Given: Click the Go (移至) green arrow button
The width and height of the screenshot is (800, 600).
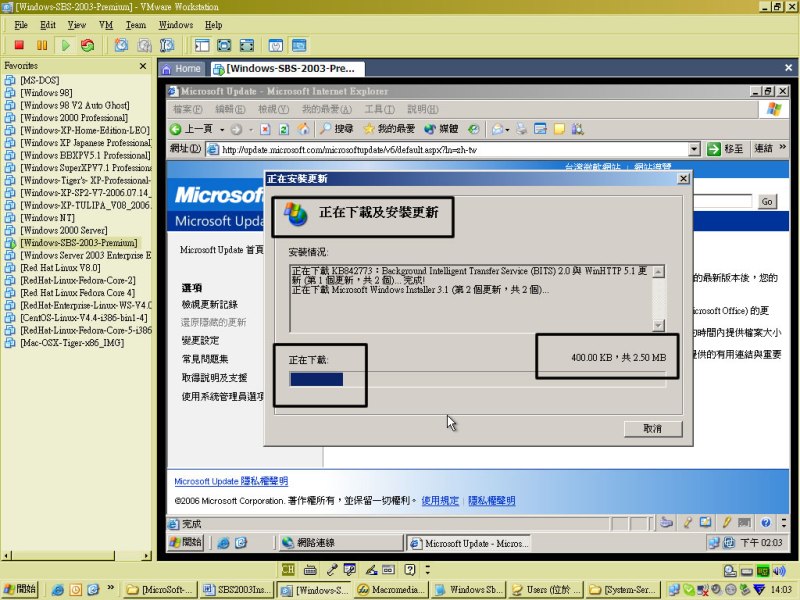Looking at the screenshot, I should pos(714,149).
